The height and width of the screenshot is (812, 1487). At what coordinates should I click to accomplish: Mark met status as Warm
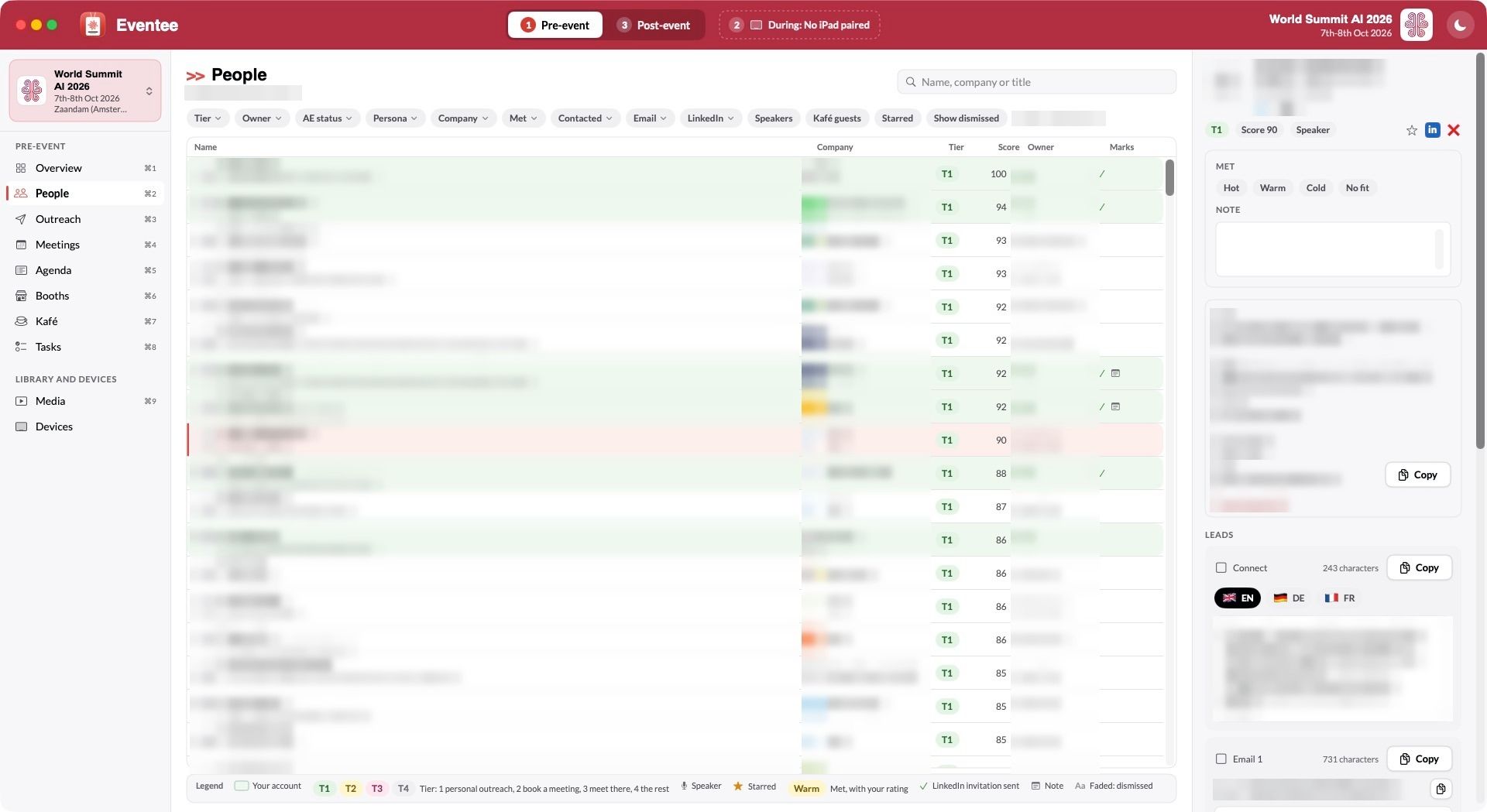click(1272, 188)
